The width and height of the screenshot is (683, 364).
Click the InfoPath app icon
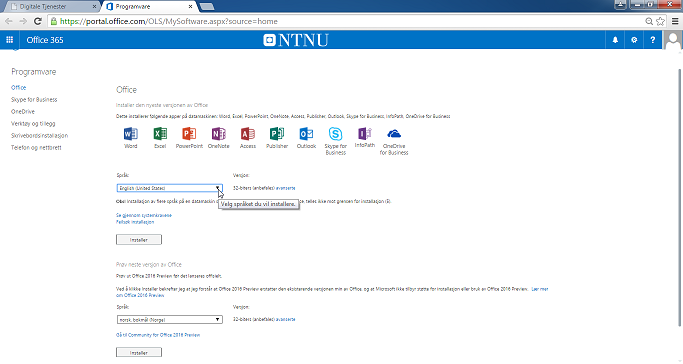pos(365,134)
